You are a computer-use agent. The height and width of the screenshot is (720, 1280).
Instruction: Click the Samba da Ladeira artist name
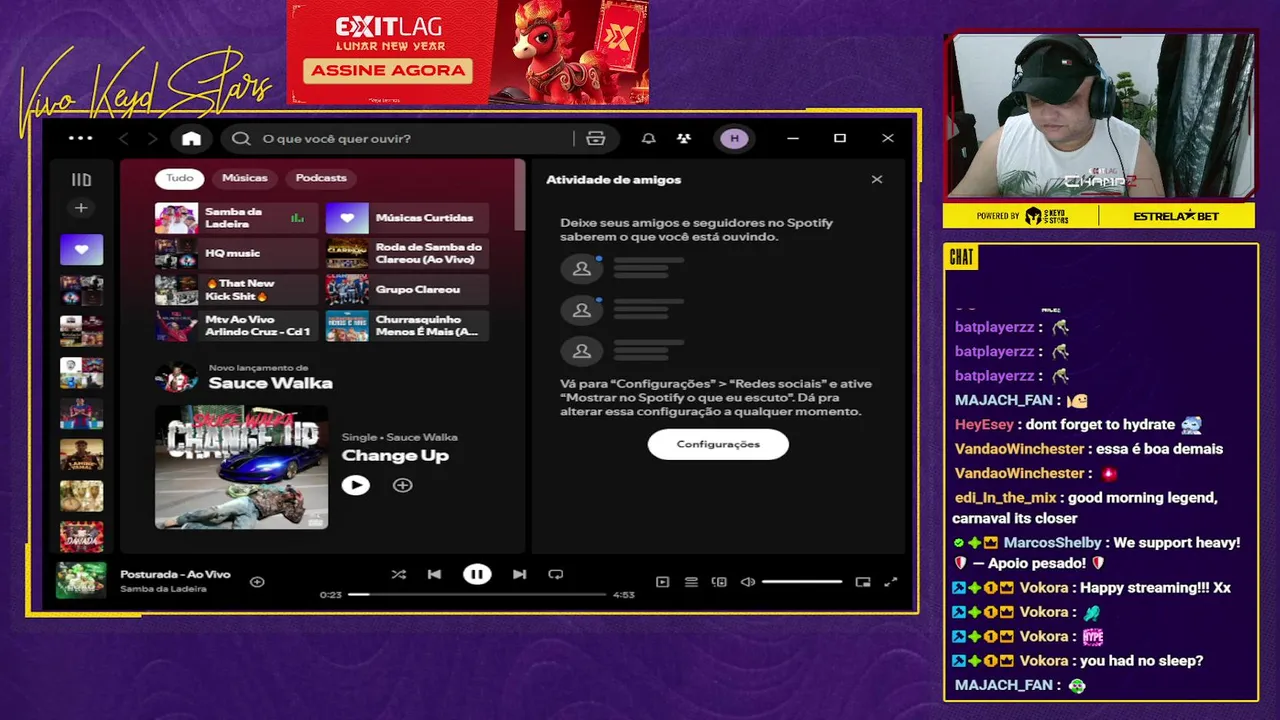[163, 589]
